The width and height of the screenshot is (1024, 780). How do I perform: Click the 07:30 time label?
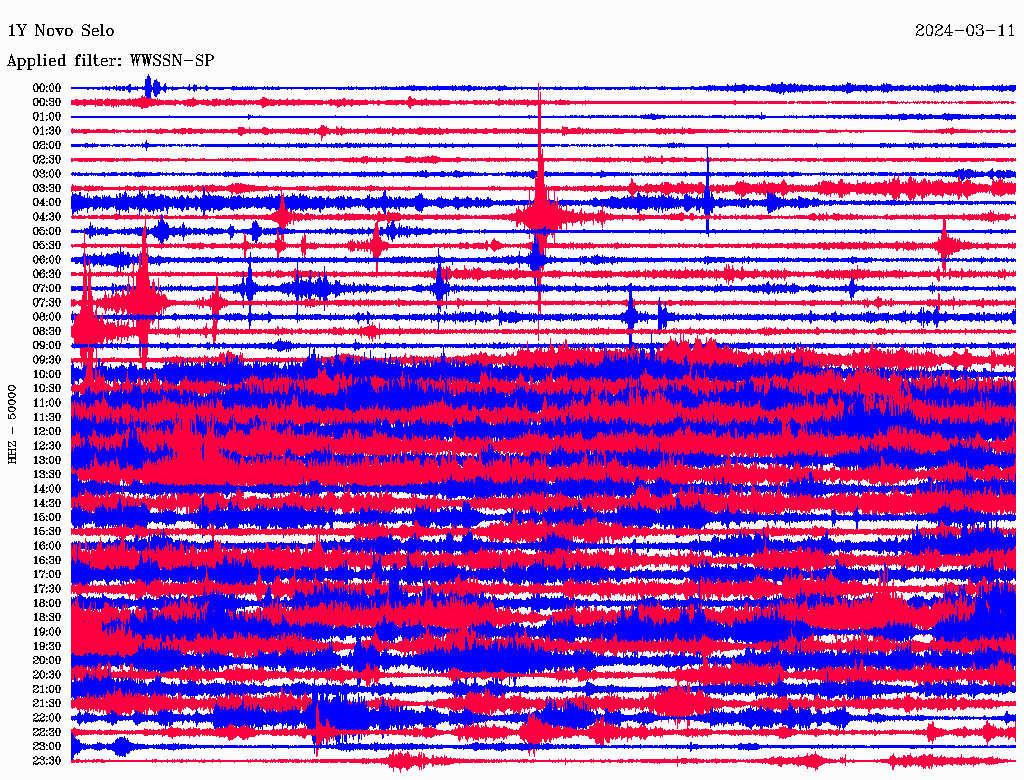(x=47, y=302)
